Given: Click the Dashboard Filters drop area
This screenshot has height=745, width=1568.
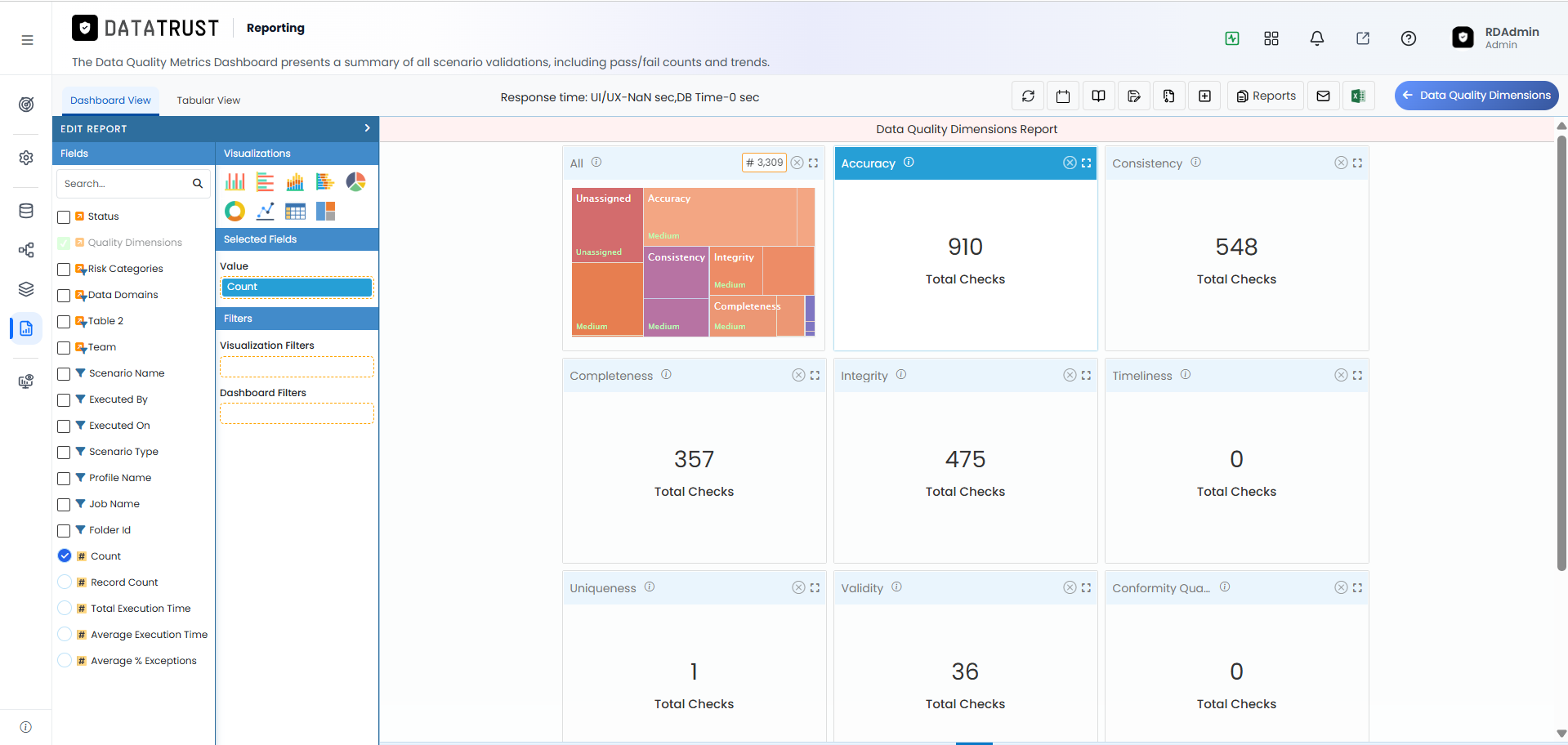Looking at the screenshot, I should 297,413.
